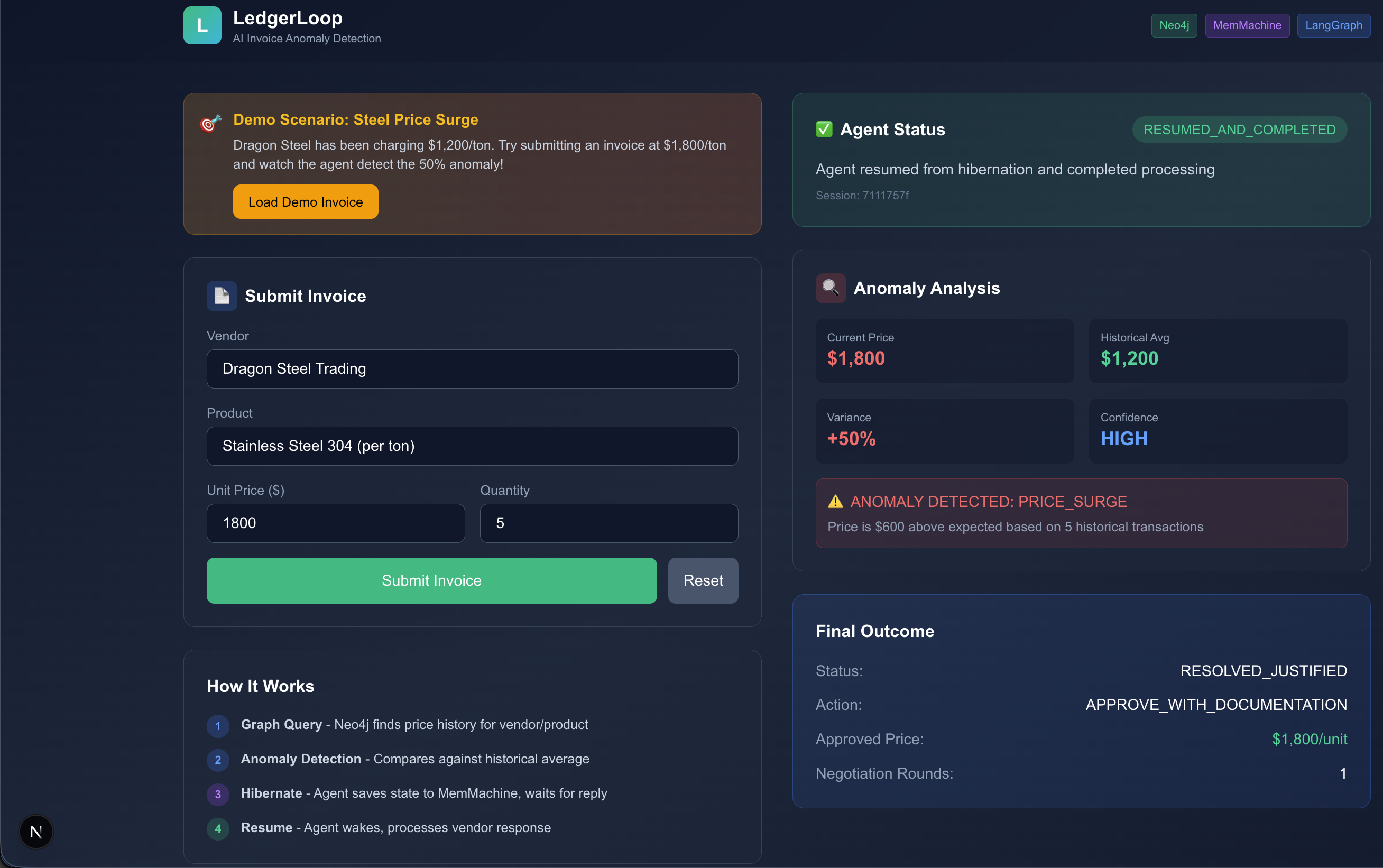
Task: Click the document icon beside Submit Invoice
Action: 222,296
